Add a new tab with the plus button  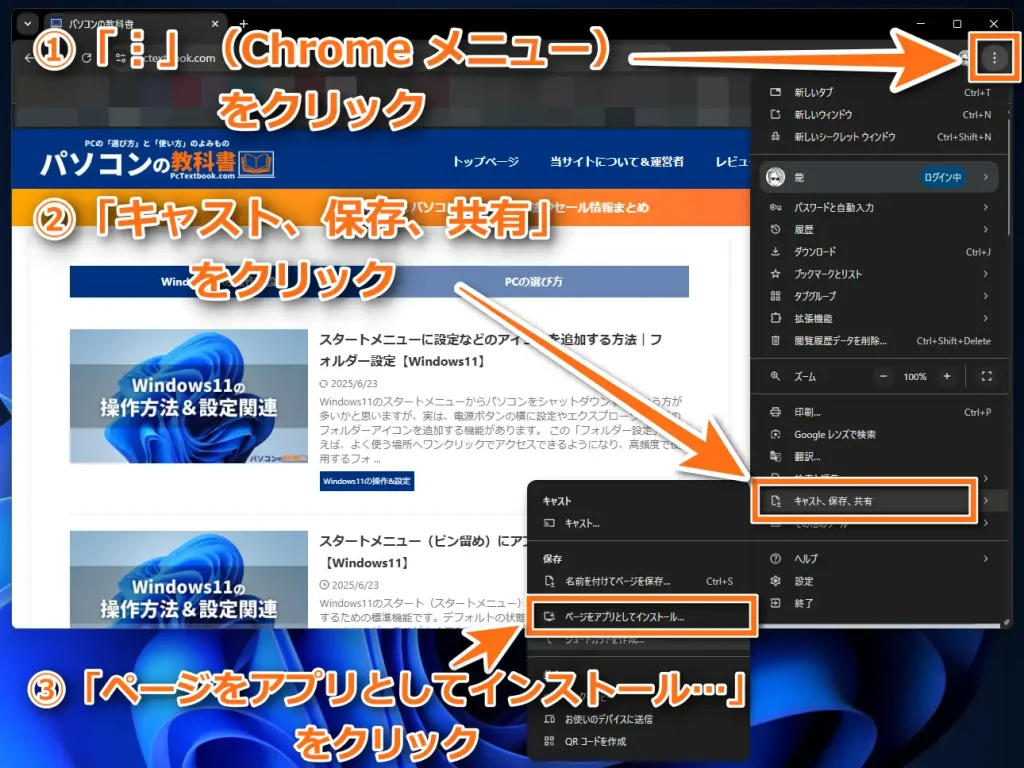(244, 24)
